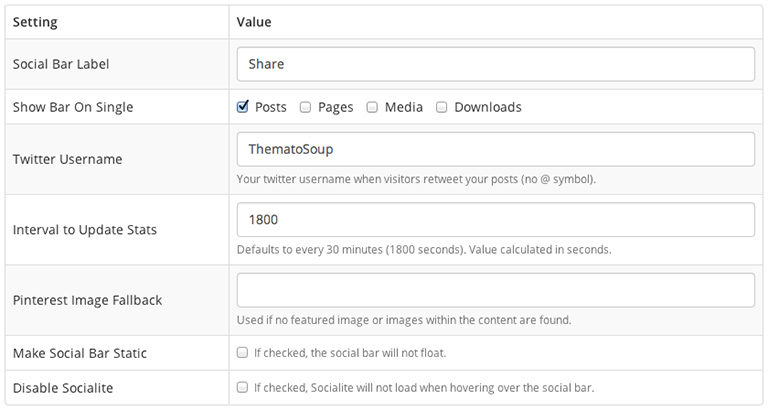Viewport: 768px width, 410px height.
Task: Enable the Pages checkbox
Action: [306, 107]
